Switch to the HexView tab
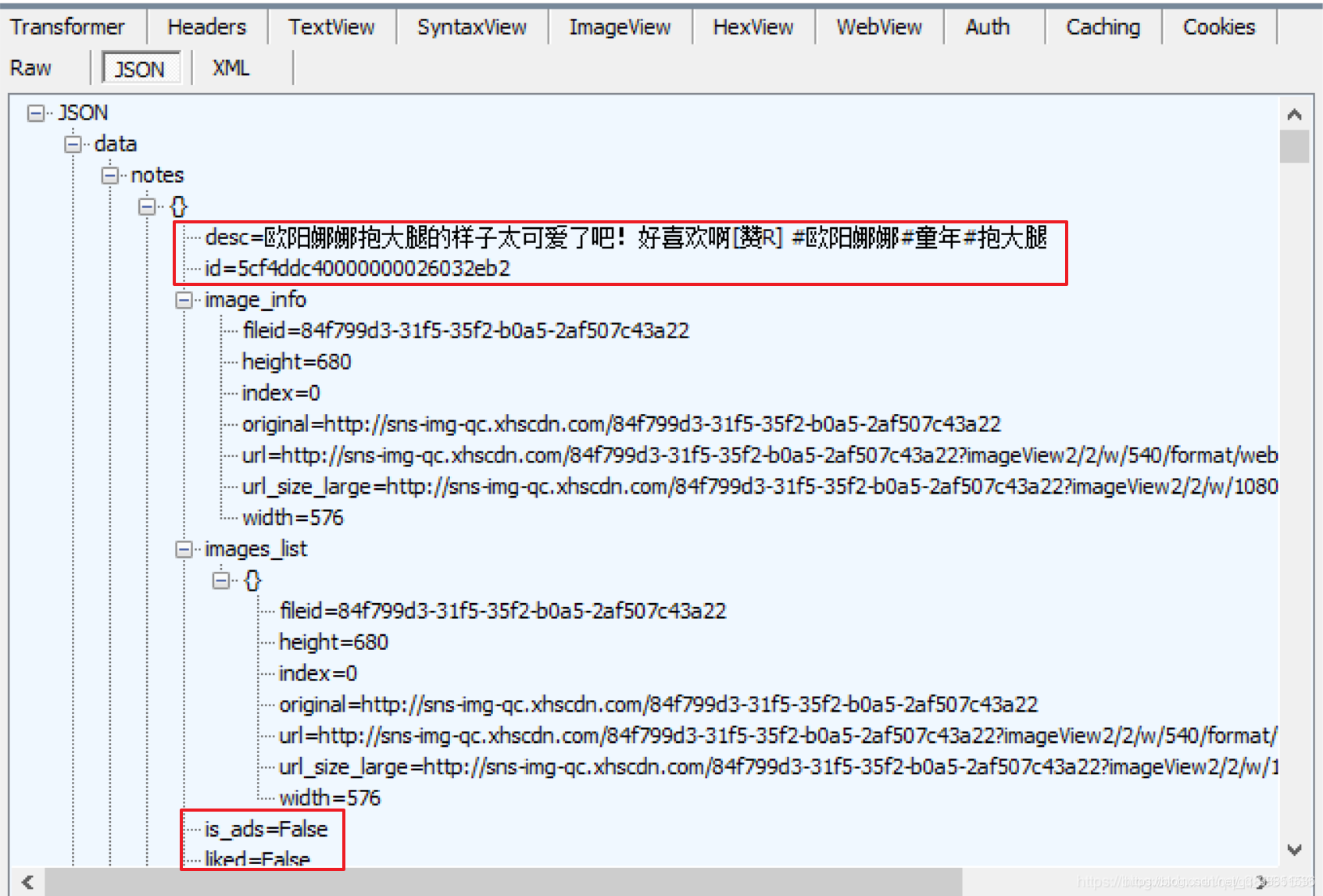 753,27
